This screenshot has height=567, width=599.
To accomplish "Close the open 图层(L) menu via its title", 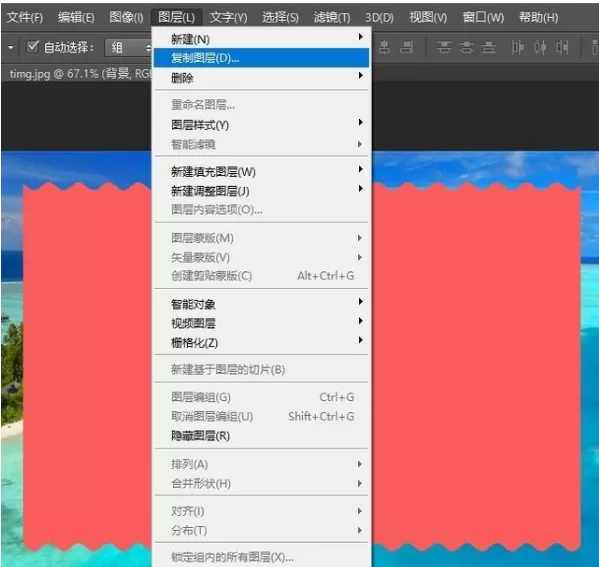I will click(176, 17).
